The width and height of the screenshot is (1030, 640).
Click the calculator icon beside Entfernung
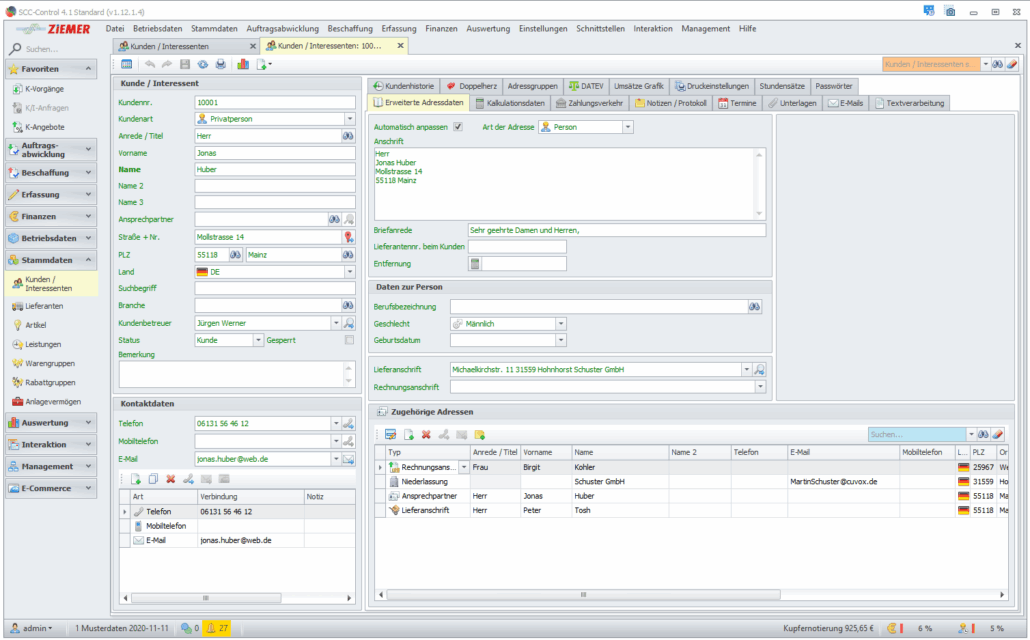coord(475,264)
